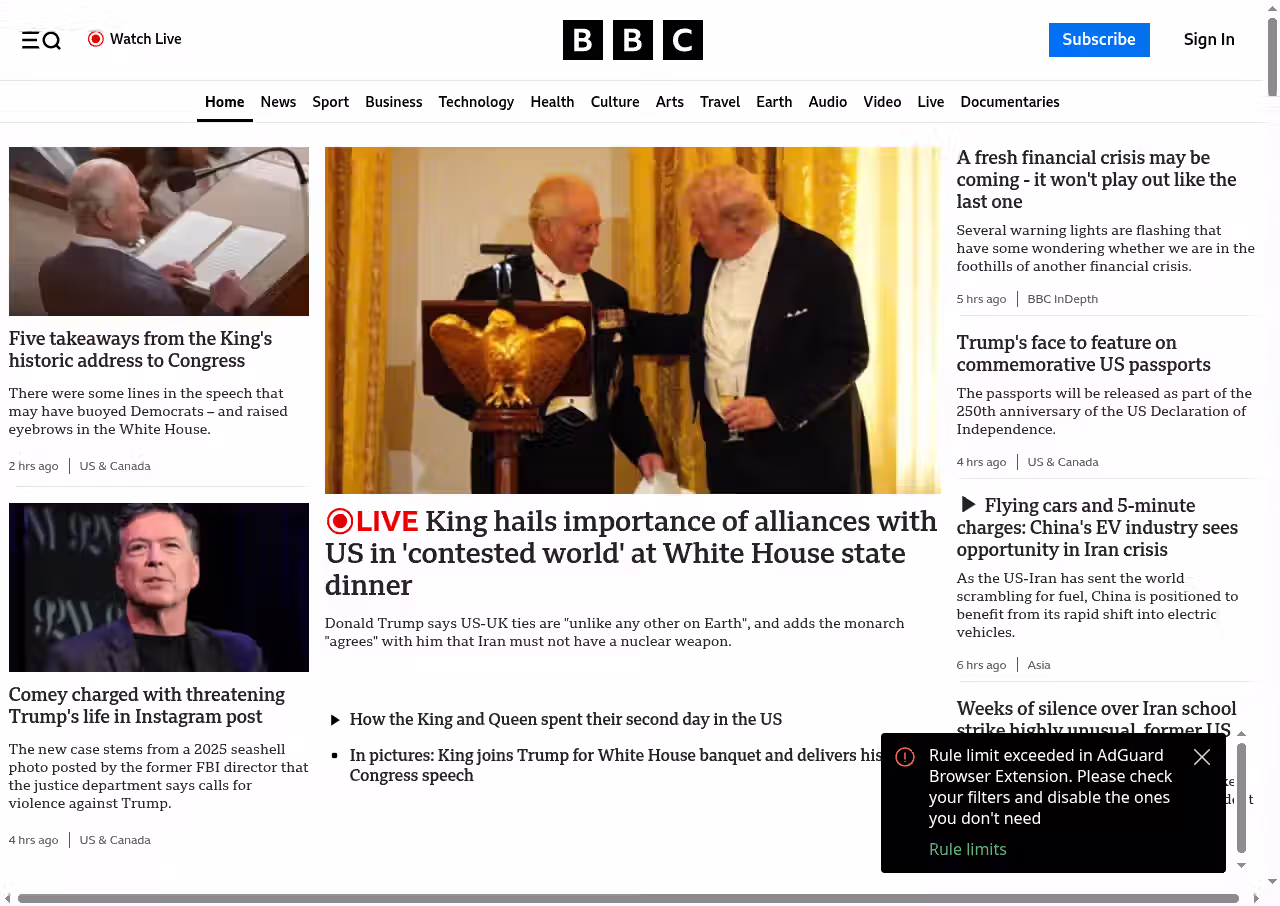Switch to the Technology tab
The height and width of the screenshot is (906, 1280).
coord(476,102)
